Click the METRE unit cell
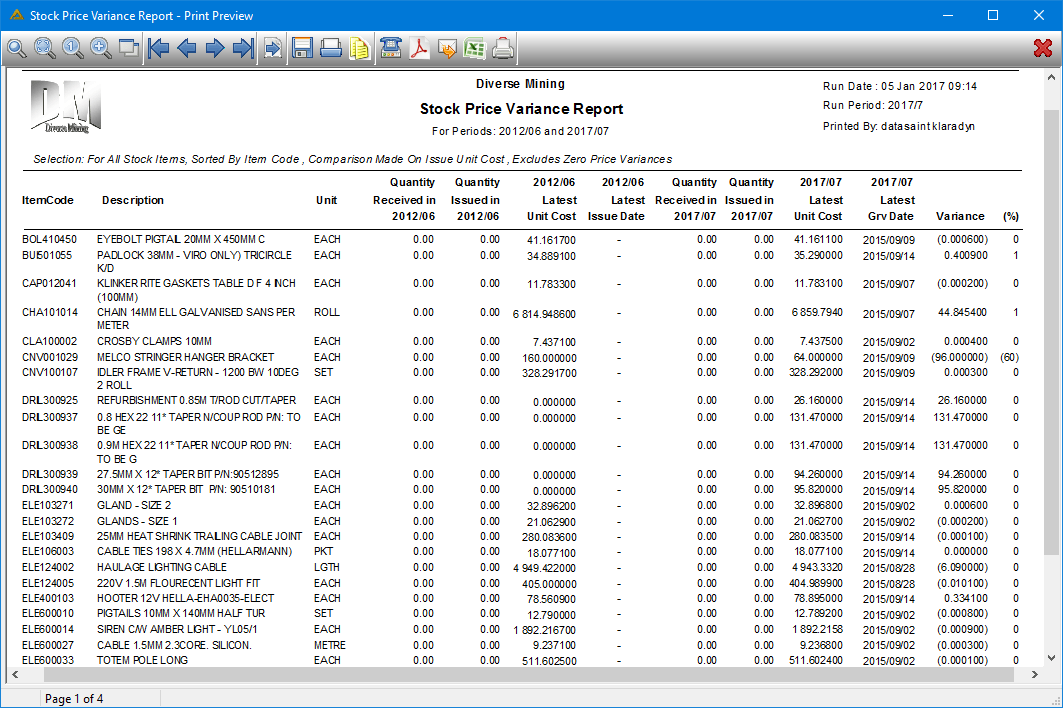This screenshot has height=708, width=1063. click(329, 645)
